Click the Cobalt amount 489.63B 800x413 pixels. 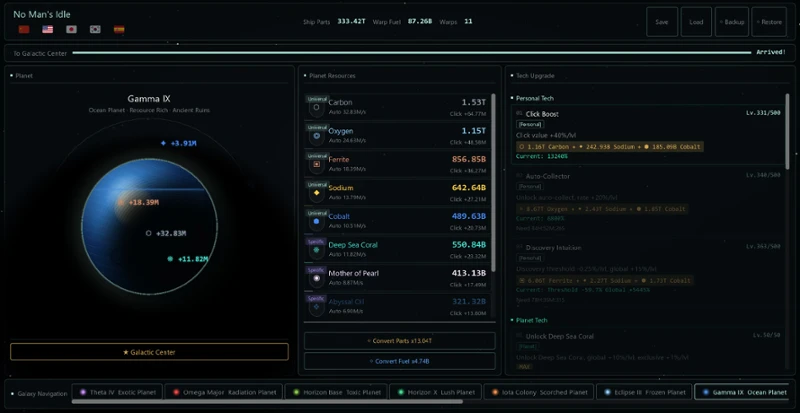click(468, 216)
